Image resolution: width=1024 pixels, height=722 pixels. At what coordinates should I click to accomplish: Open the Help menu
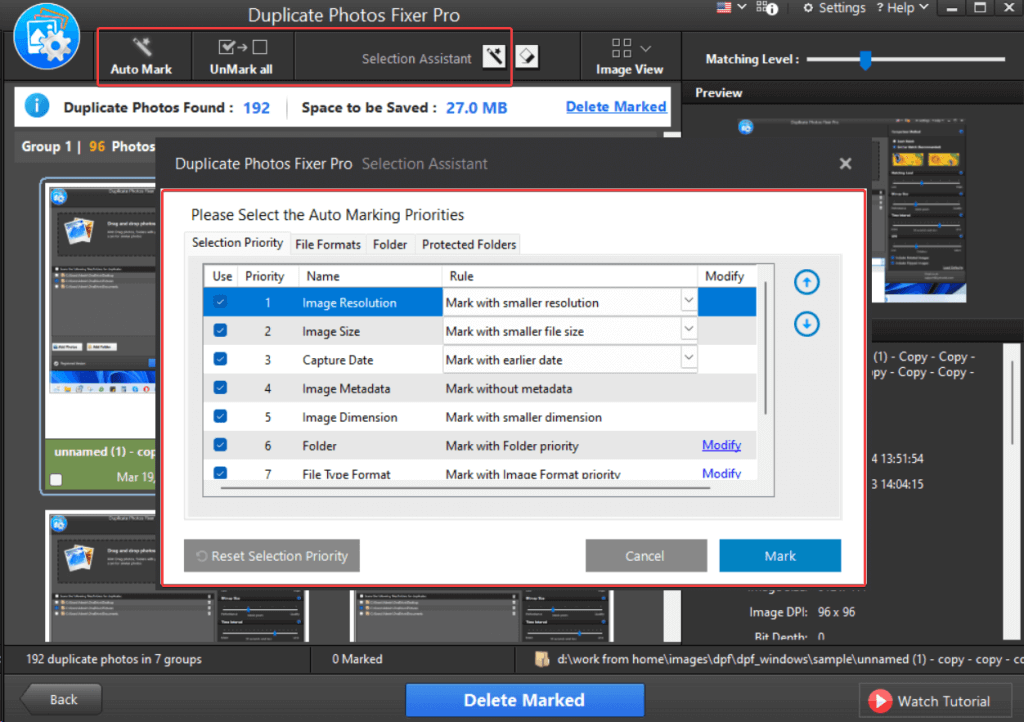click(901, 8)
